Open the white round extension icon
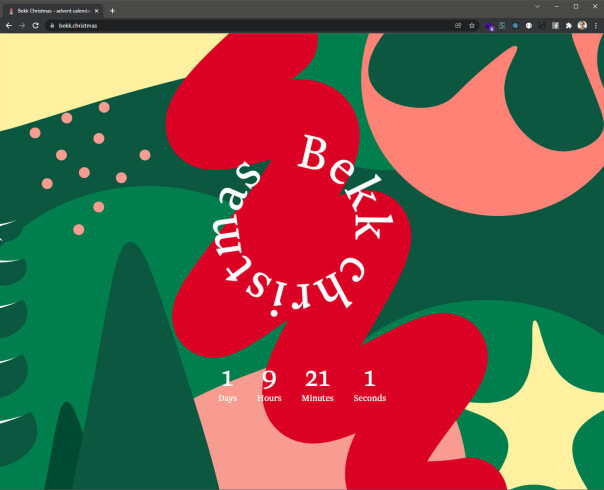Screen dimensions: 604x490 tap(529, 25)
